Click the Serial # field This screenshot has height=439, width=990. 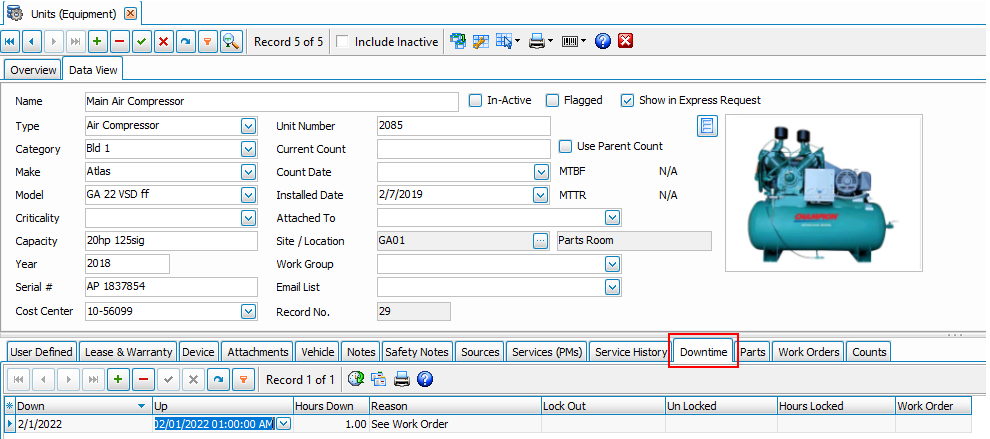click(x=171, y=287)
